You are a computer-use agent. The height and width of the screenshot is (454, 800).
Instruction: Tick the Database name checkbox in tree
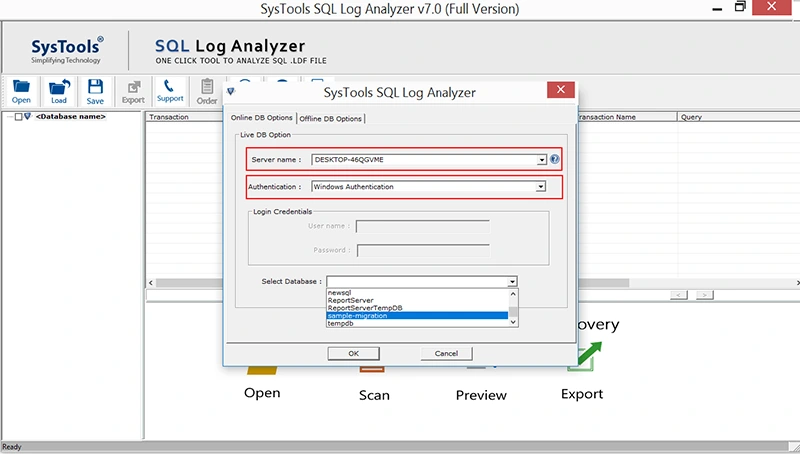pos(18,117)
